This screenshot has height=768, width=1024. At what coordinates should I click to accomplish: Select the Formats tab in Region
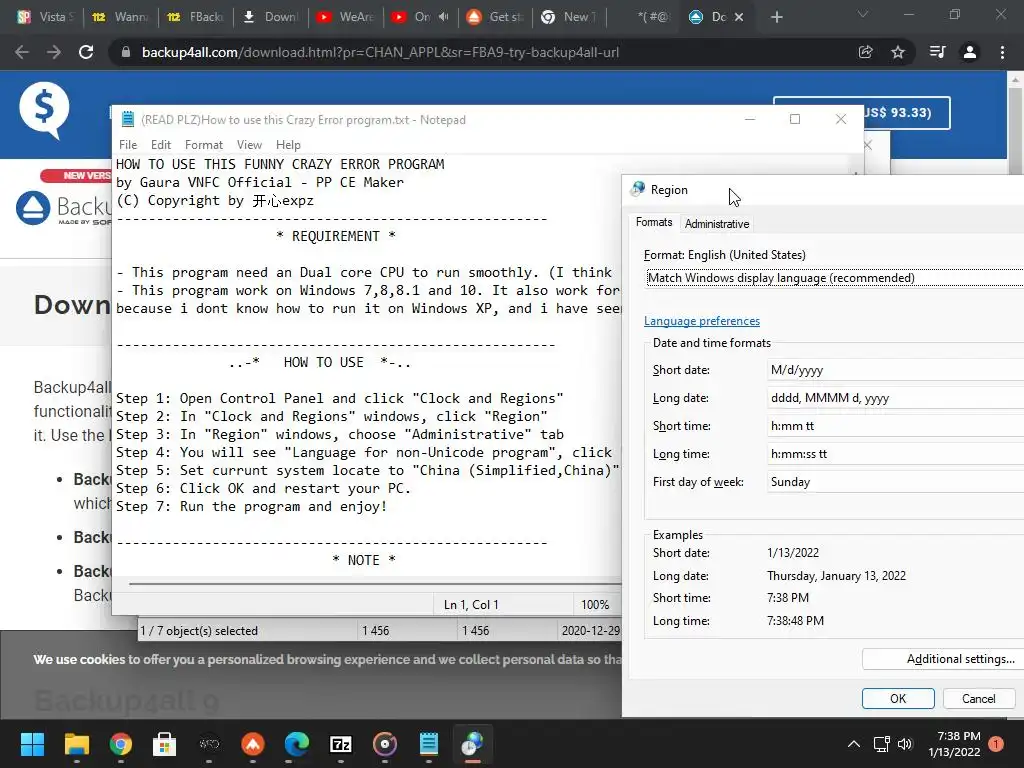654,222
